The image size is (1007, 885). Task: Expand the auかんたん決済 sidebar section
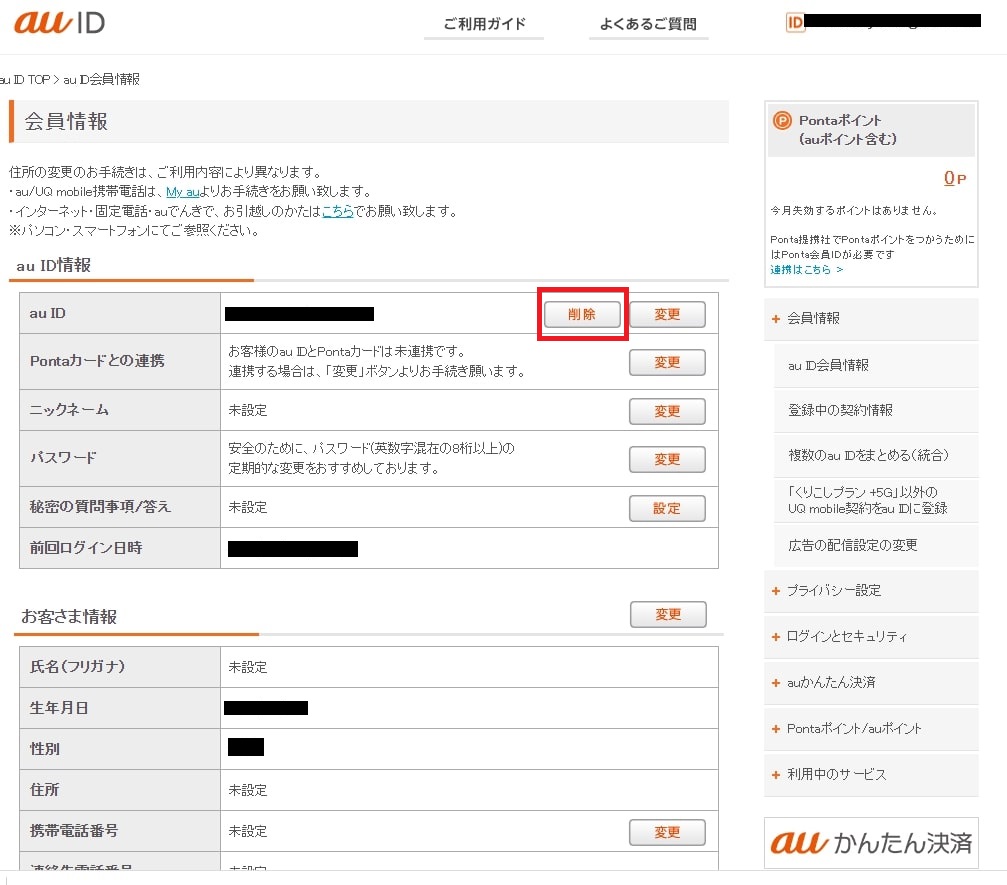click(871, 683)
